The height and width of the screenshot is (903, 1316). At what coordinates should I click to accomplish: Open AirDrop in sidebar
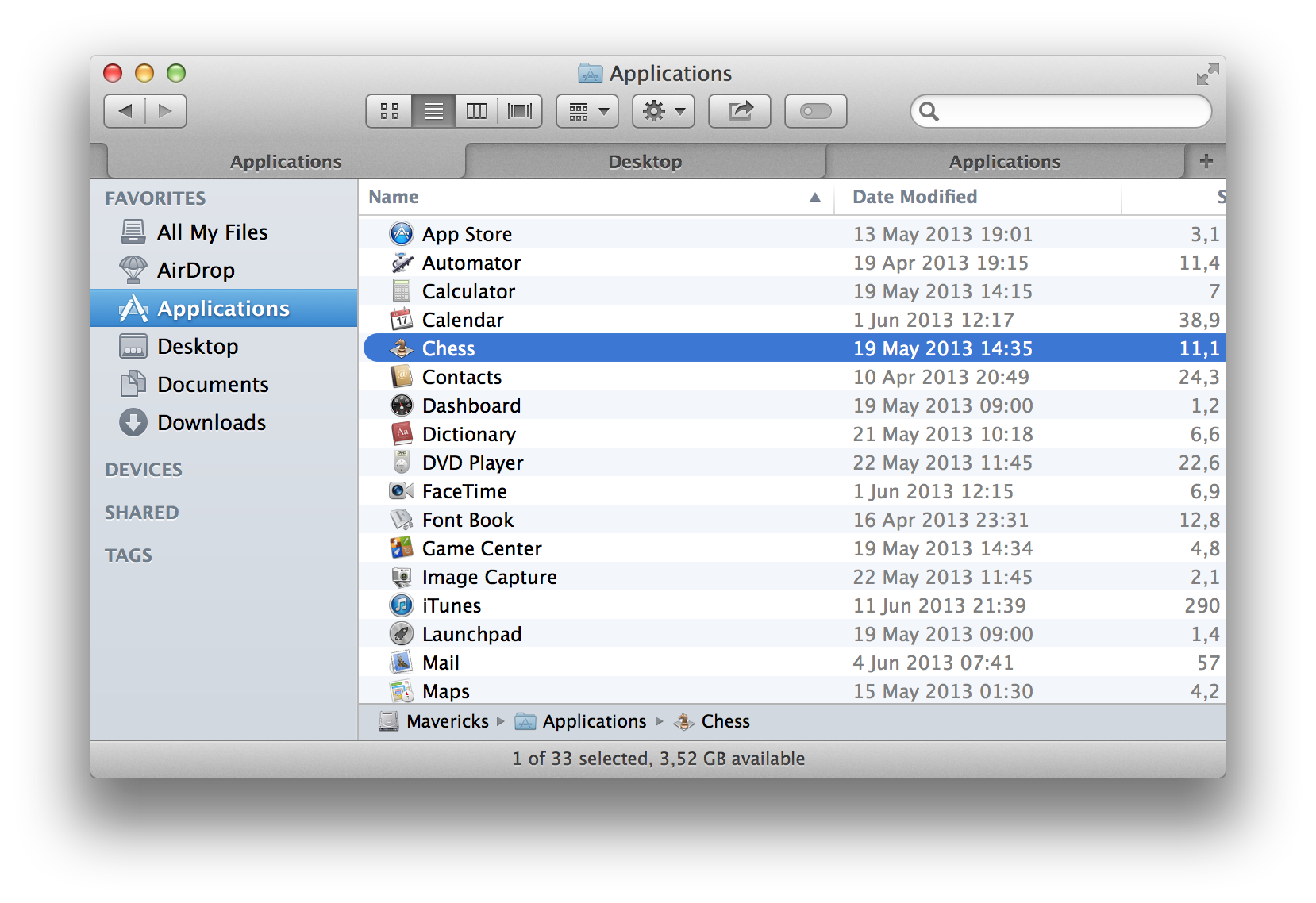tap(224, 271)
